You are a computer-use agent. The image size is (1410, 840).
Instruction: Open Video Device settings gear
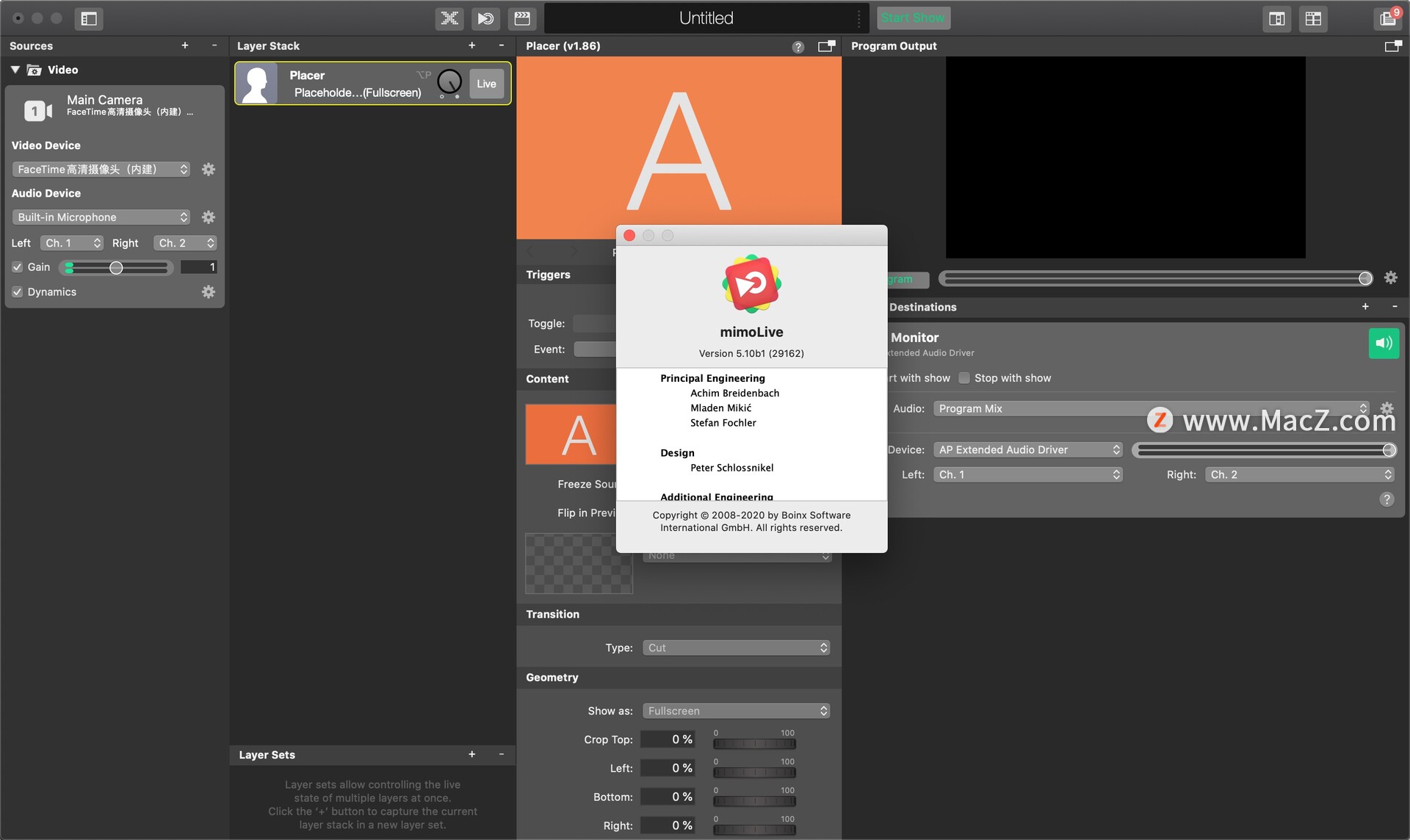click(x=209, y=170)
